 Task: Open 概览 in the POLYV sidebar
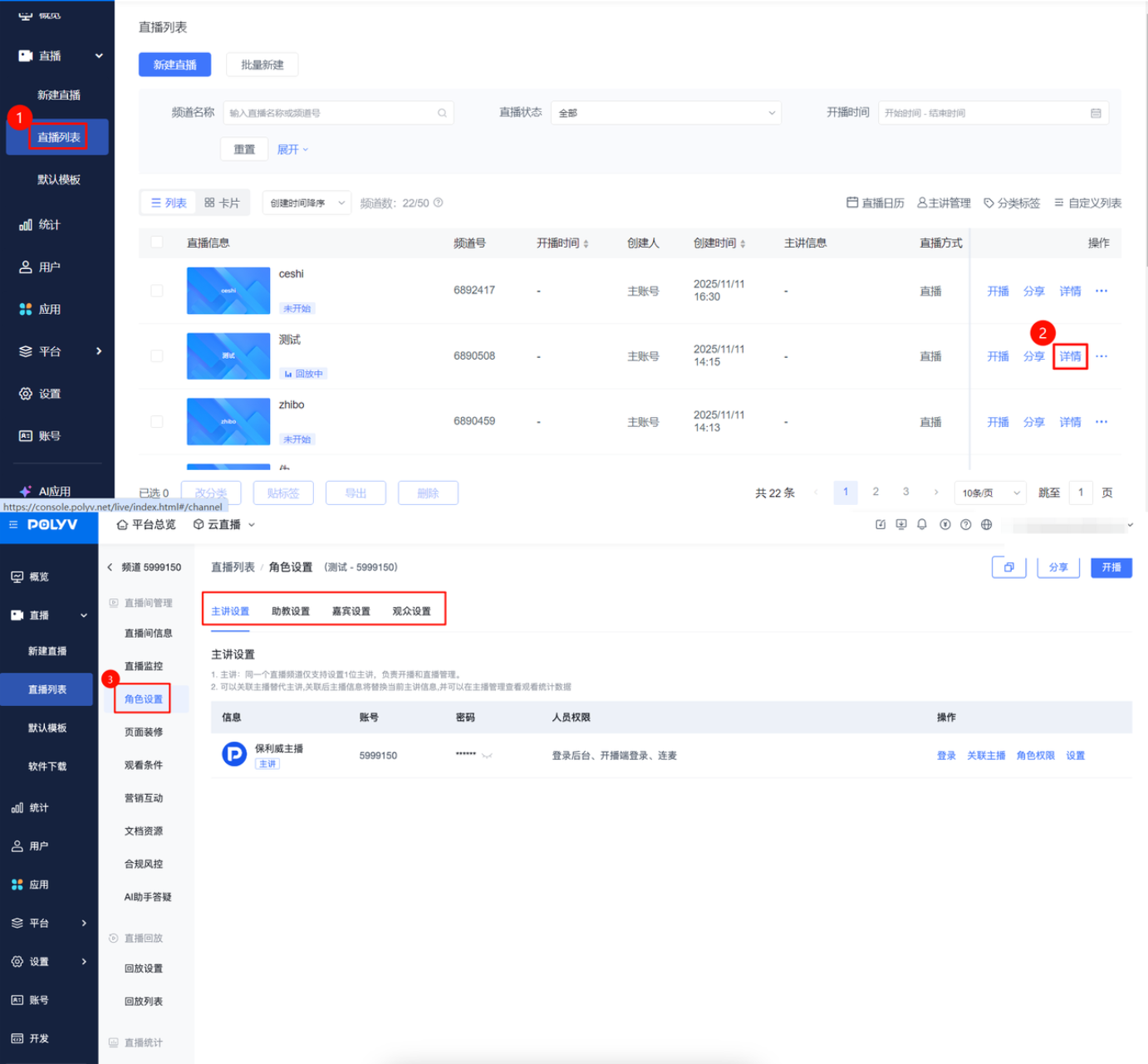(30, 576)
